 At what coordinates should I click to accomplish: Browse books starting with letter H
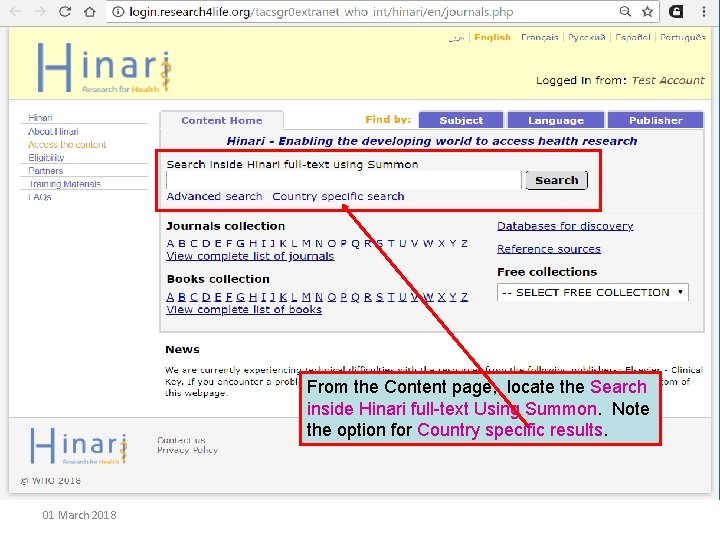pyautogui.click(x=253, y=297)
